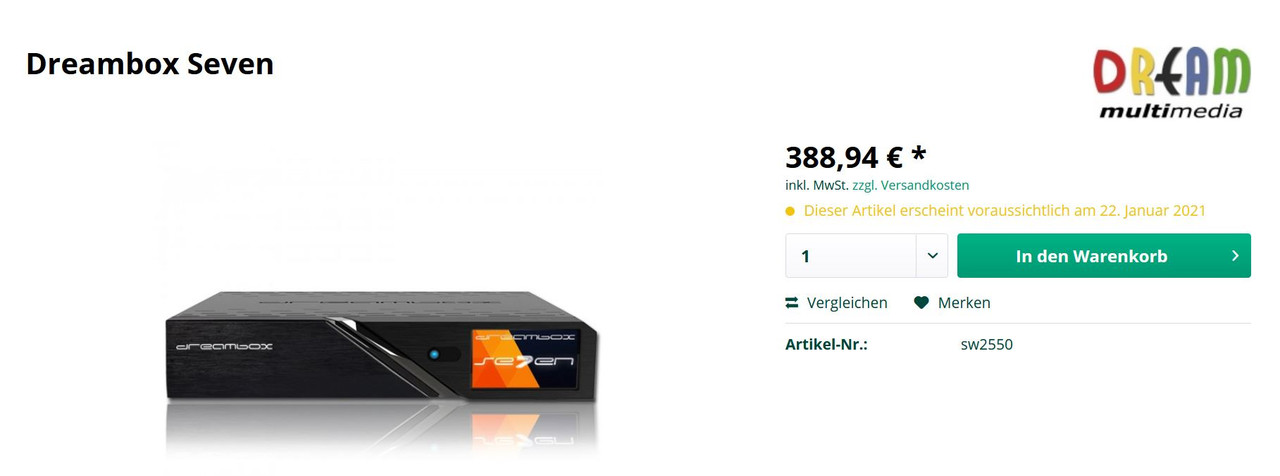This screenshot has width=1280, height=476.
Task: Select the quantity field showing 1
Action: 851,256
